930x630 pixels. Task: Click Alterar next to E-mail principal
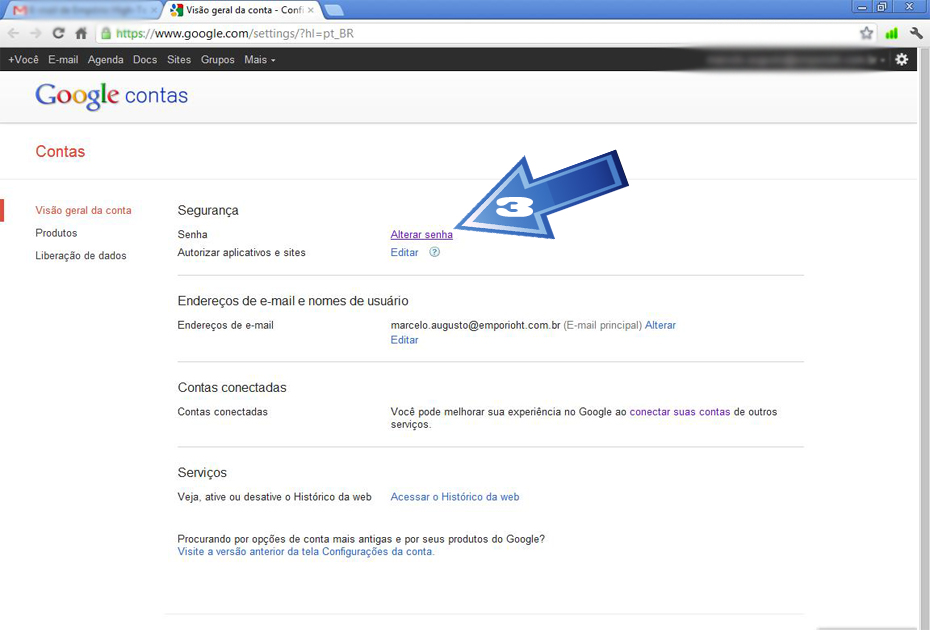(660, 325)
